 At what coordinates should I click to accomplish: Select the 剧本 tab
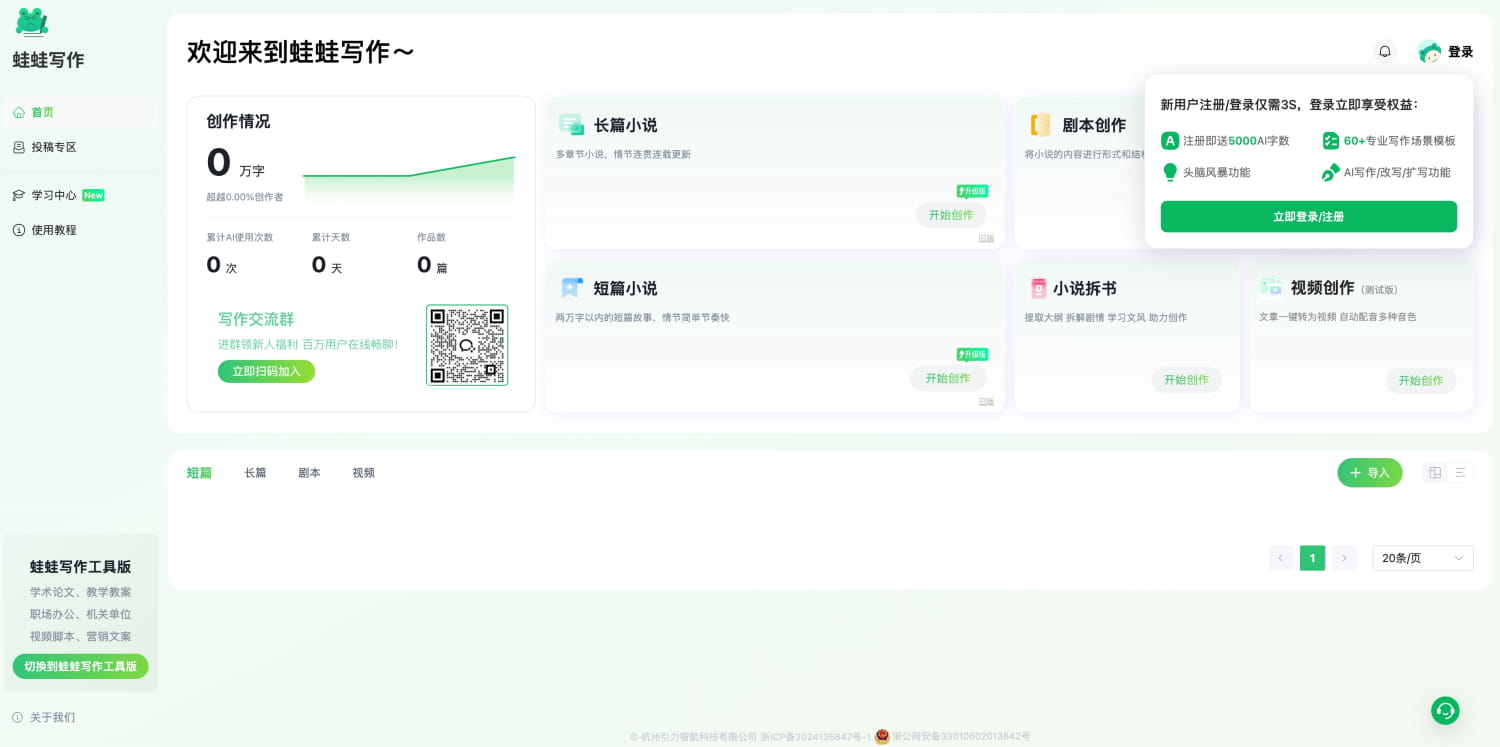pyautogui.click(x=309, y=473)
